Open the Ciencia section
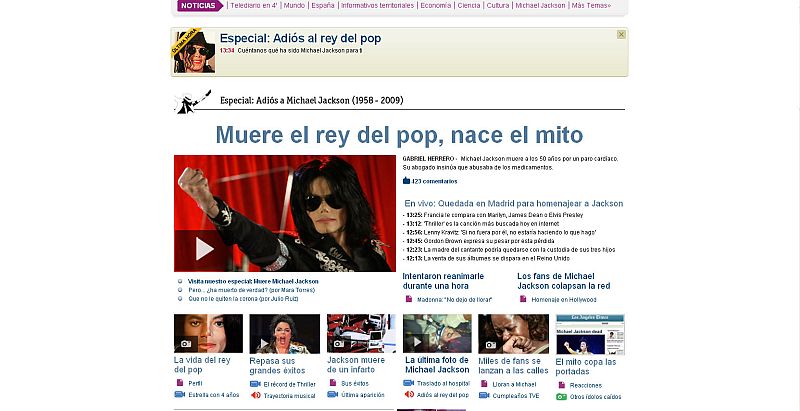800x411 pixels. click(x=469, y=6)
